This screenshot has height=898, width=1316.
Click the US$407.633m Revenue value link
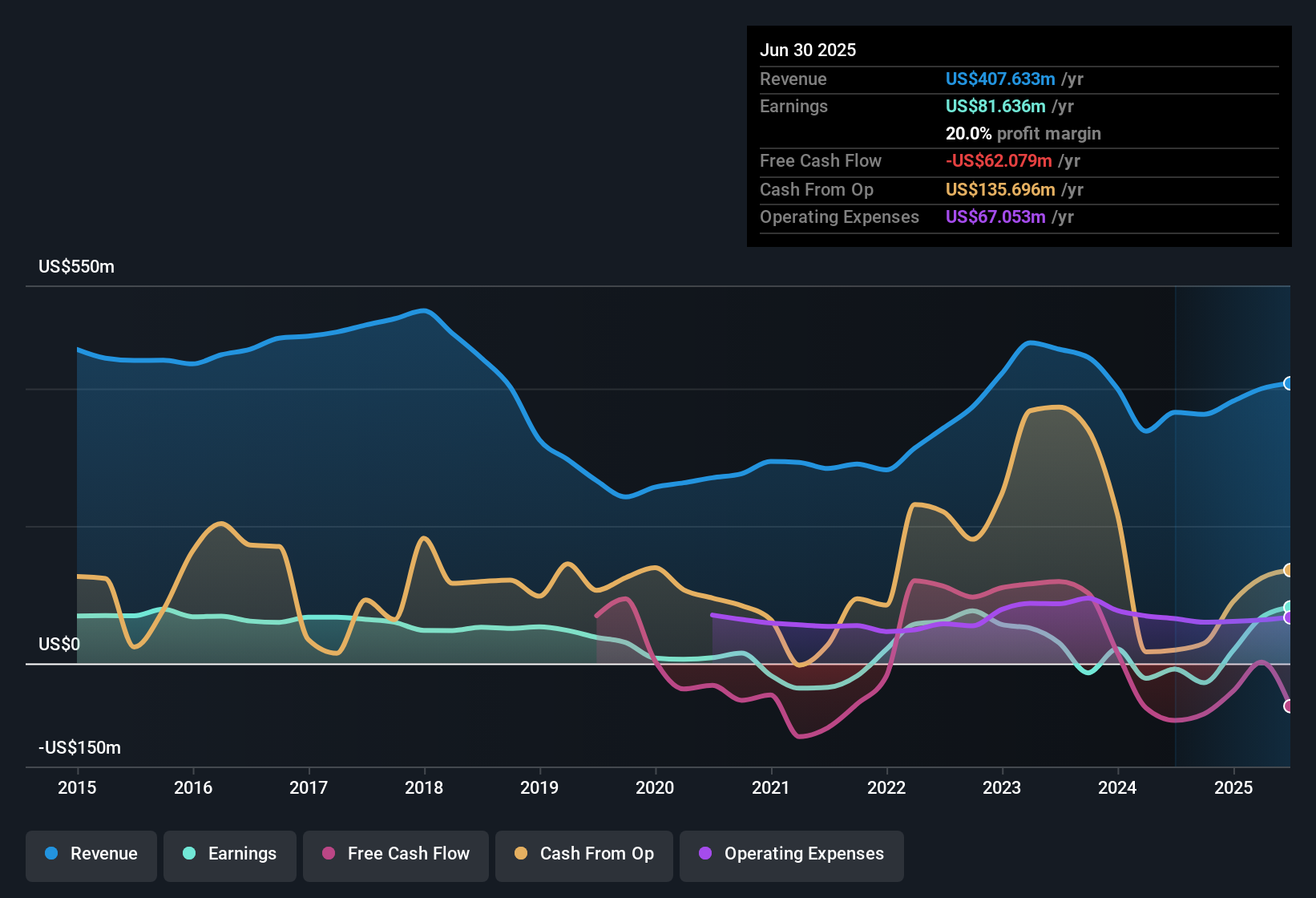coord(999,79)
